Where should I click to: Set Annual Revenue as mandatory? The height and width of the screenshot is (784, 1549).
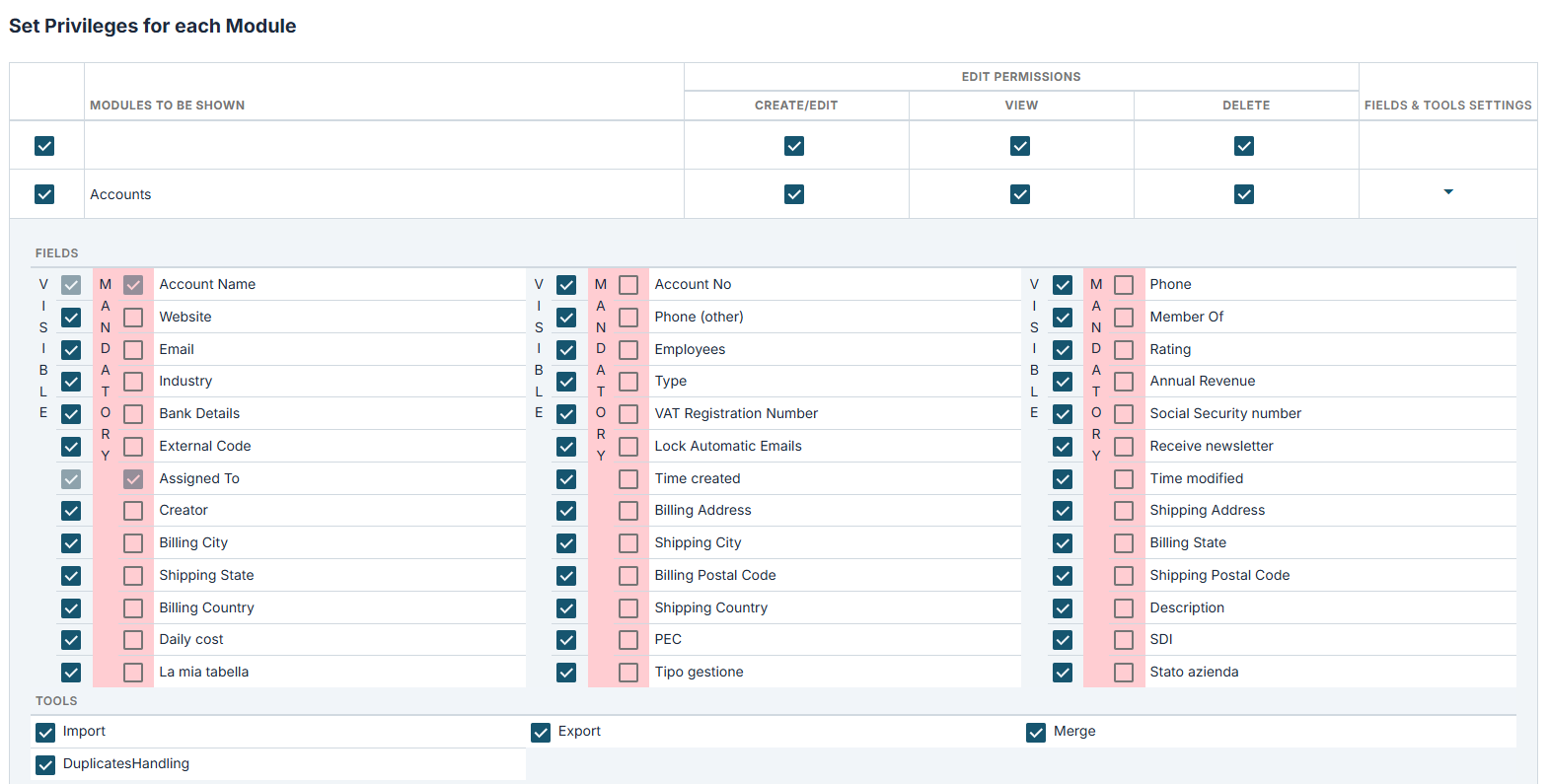(x=1124, y=382)
